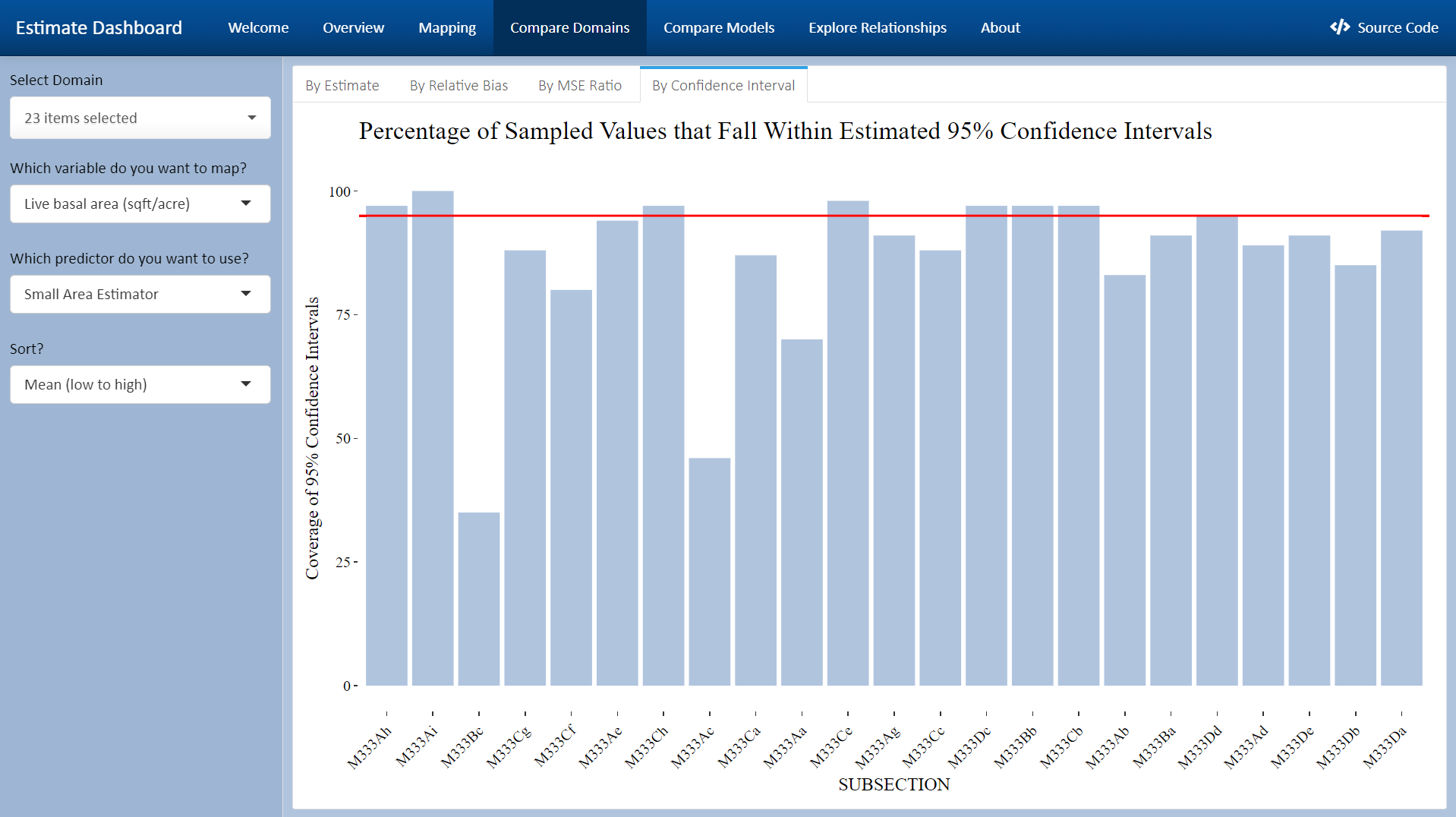The height and width of the screenshot is (817, 1456).
Task: Open the Select Domain dropdown
Action: (140, 118)
